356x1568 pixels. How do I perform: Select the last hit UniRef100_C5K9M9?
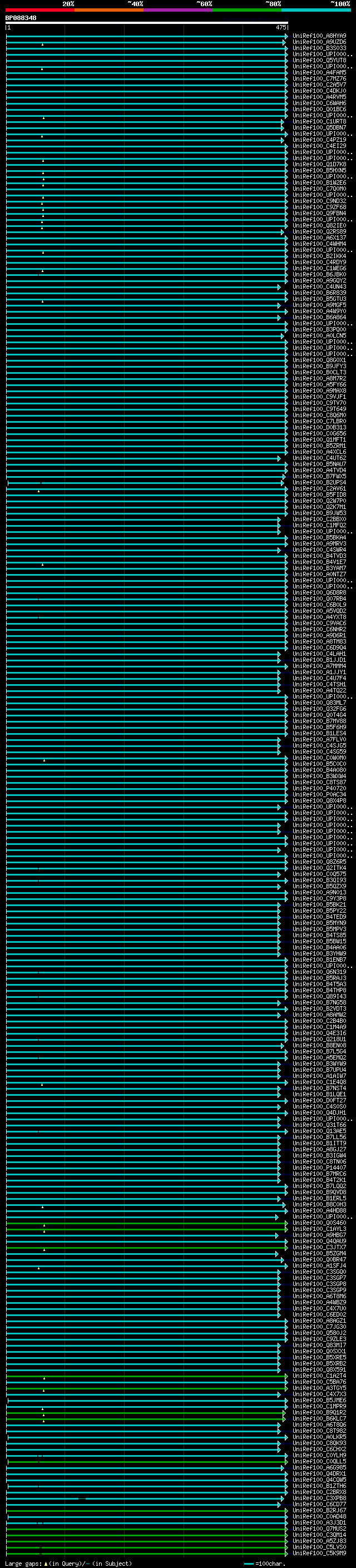click(x=319, y=1553)
